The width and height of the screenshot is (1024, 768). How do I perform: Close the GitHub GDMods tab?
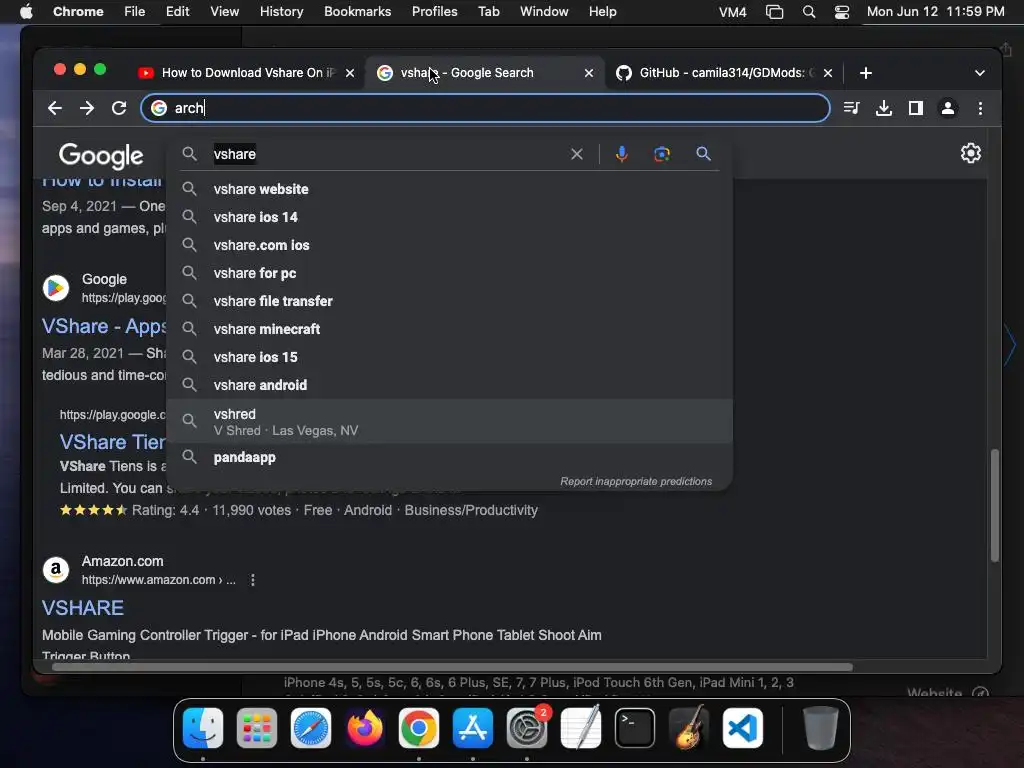(x=828, y=73)
